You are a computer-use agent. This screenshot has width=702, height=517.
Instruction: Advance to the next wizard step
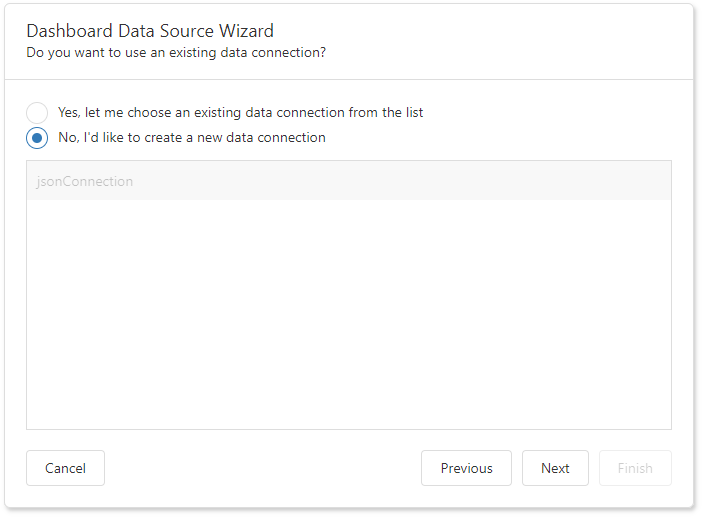tap(555, 468)
